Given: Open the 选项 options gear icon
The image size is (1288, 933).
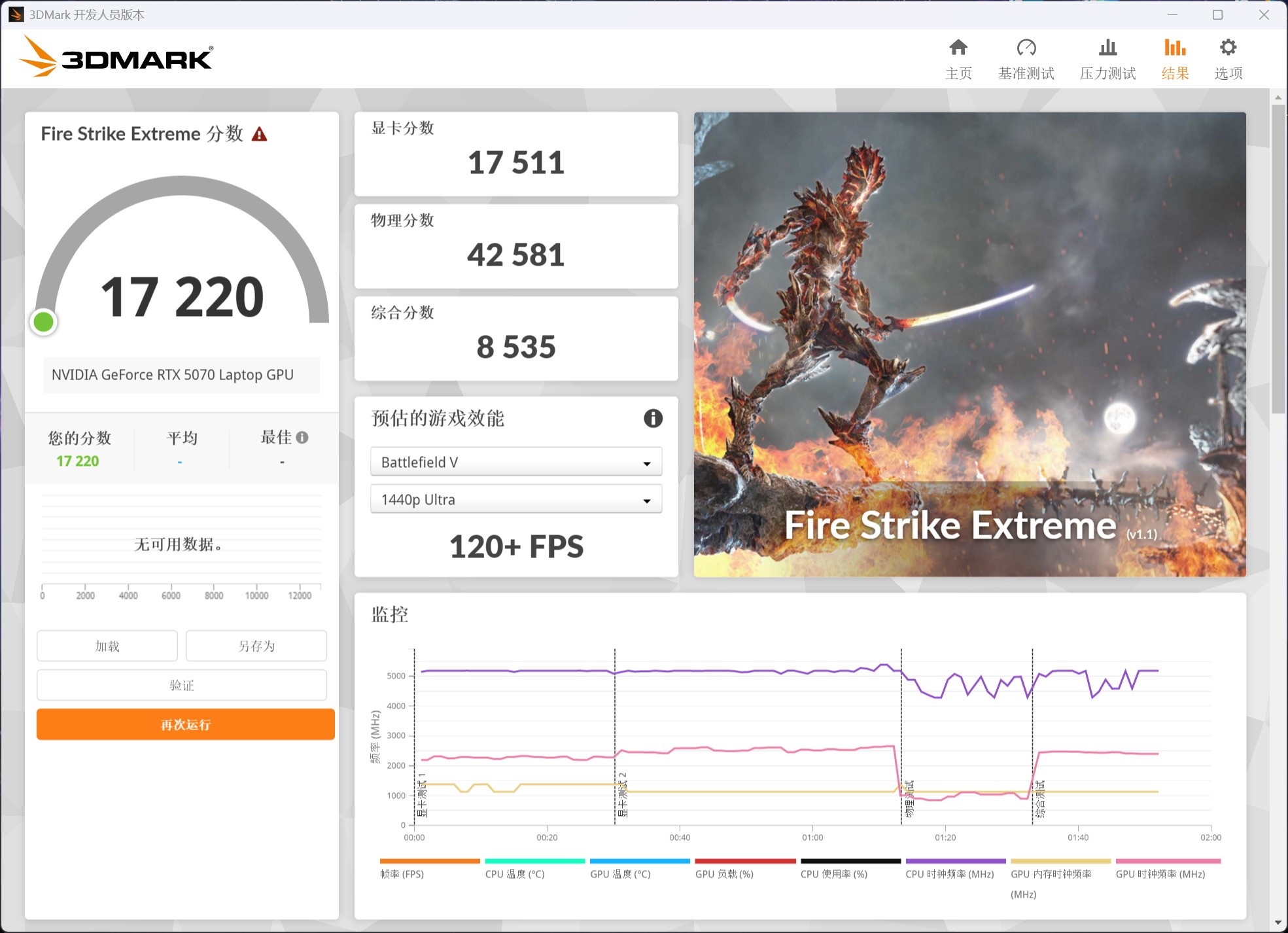Looking at the screenshot, I should coord(1228,48).
